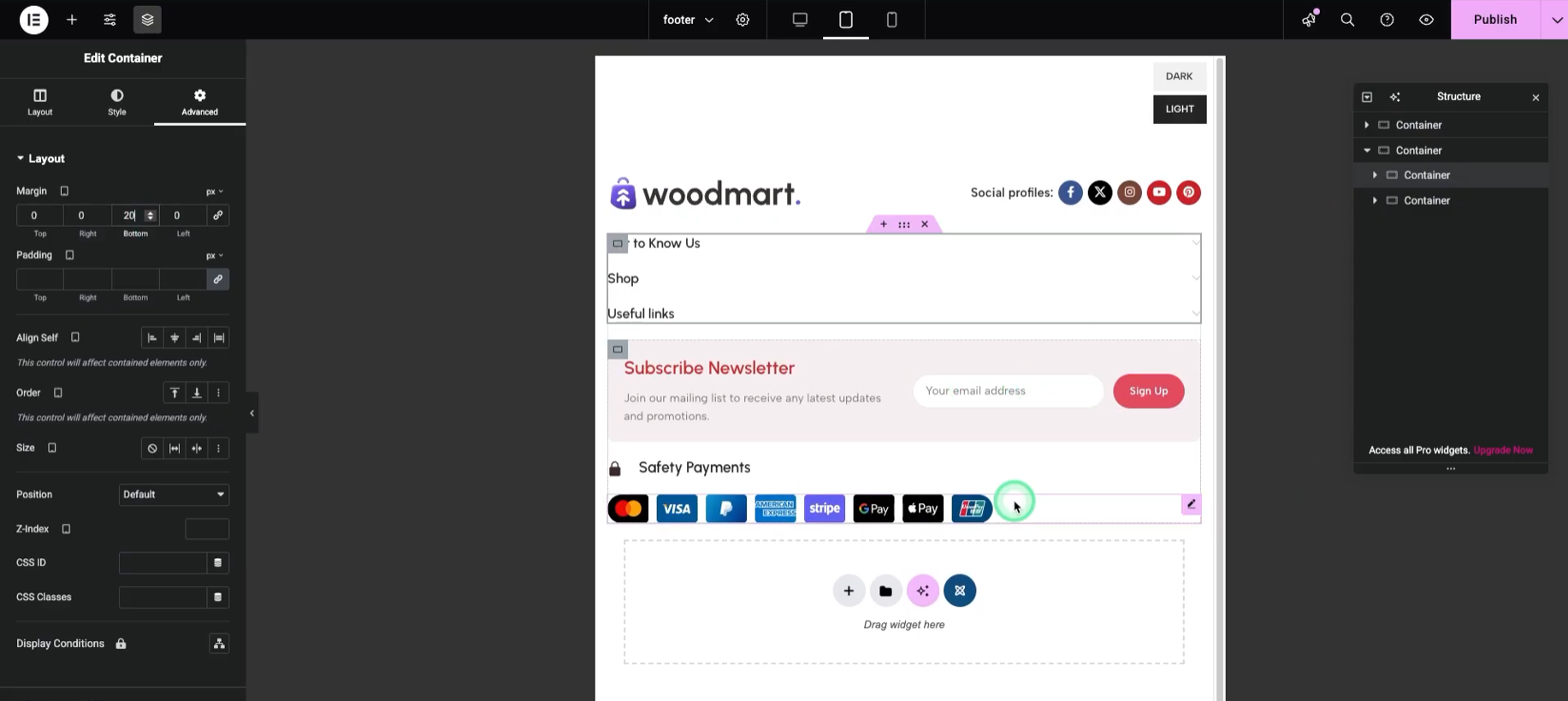Image resolution: width=1568 pixels, height=701 pixels.
Task: Open Position Default dropdown
Action: (174, 495)
